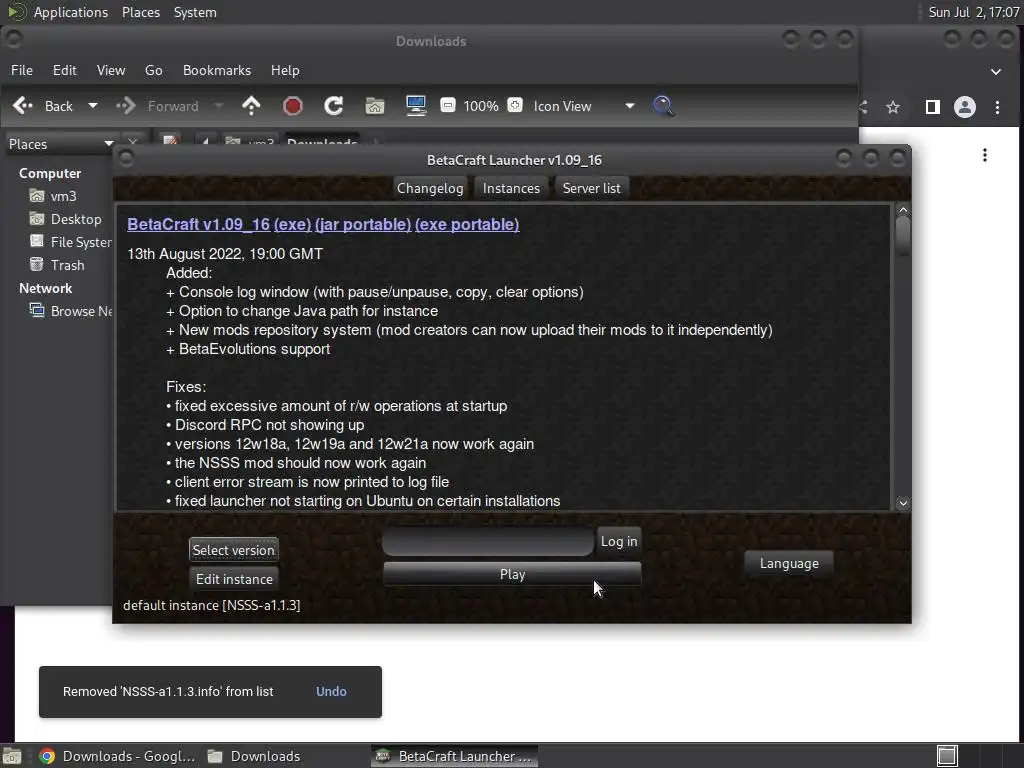Click the changelog scrollbar thumb

click(x=903, y=236)
